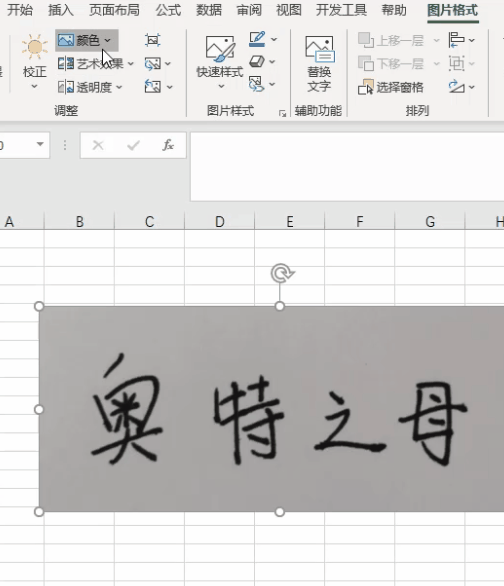The width and height of the screenshot is (504, 586).
Task: Open the 快速样式 quick styles gallery
Action: click(x=220, y=62)
